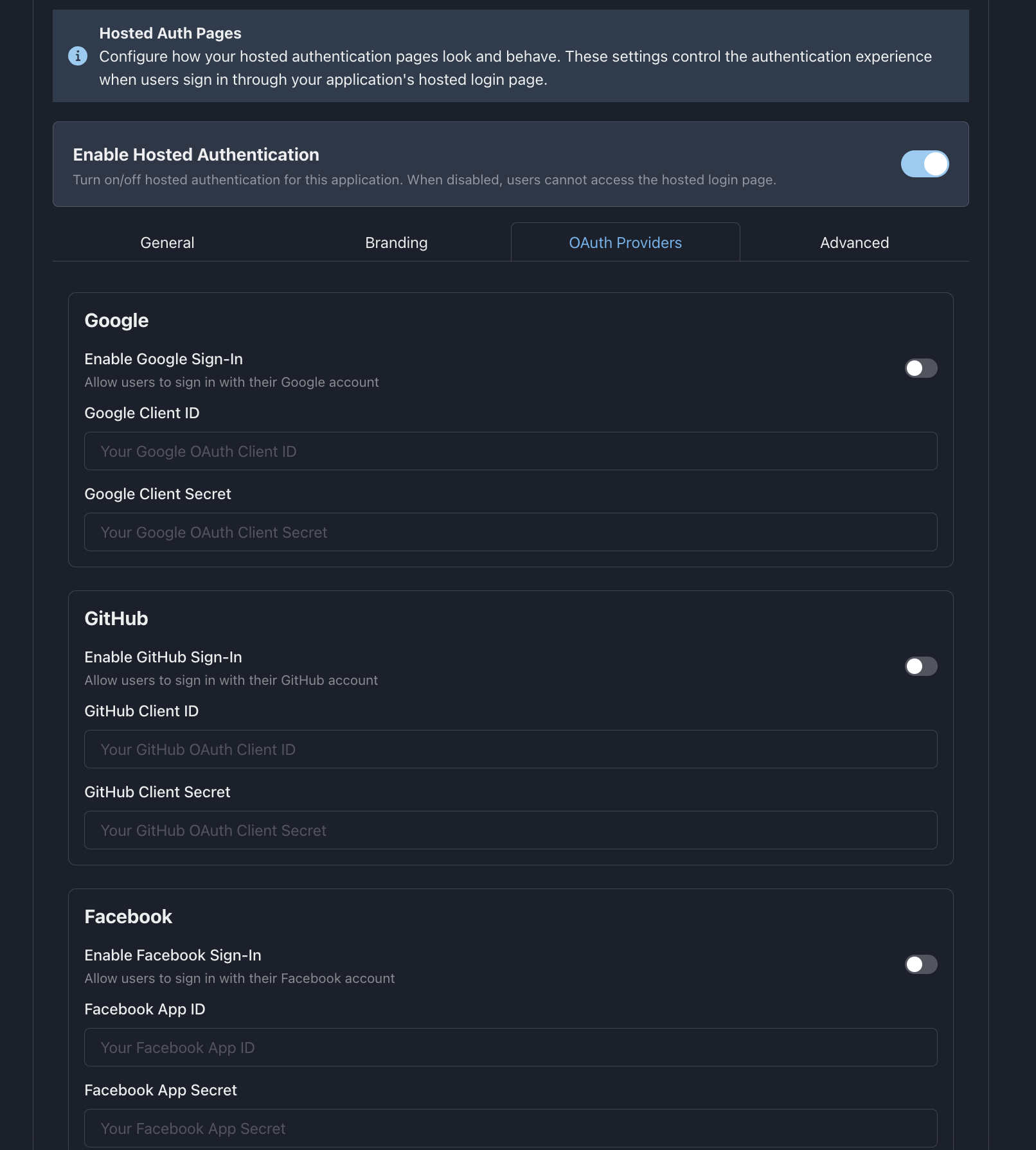Image resolution: width=1036 pixels, height=1150 pixels.
Task: Focus the GitHub Client Secret input
Action: [510, 830]
